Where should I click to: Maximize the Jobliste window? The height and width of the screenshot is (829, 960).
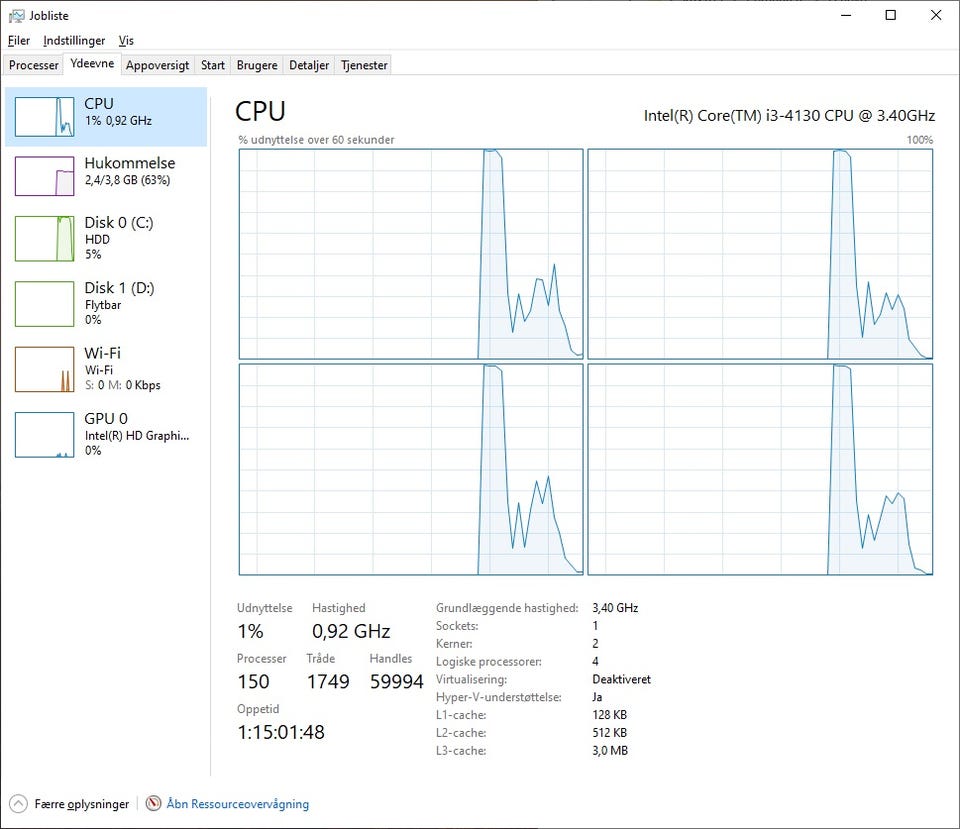pyautogui.click(x=891, y=15)
